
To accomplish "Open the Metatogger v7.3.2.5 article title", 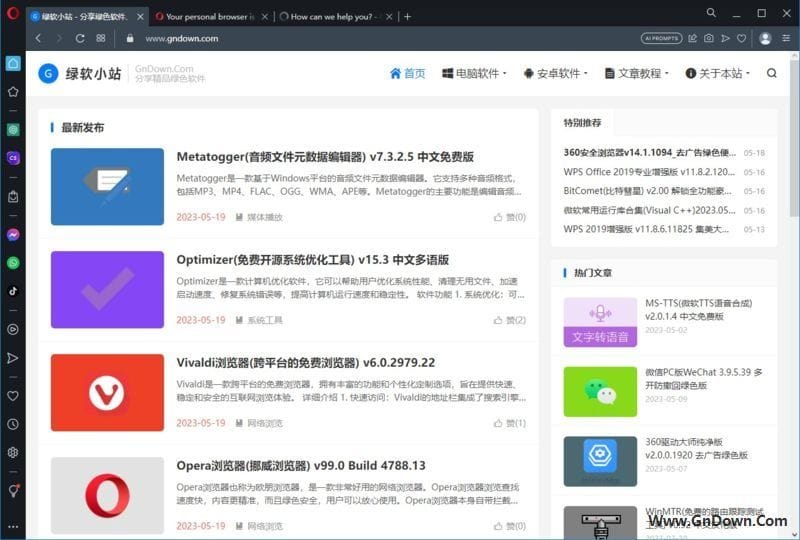I will tap(325, 157).
